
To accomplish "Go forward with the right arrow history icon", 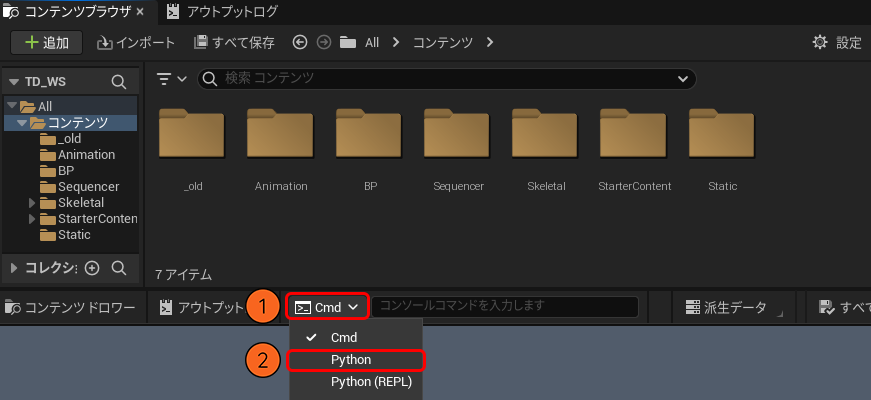I will click(x=324, y=42).
